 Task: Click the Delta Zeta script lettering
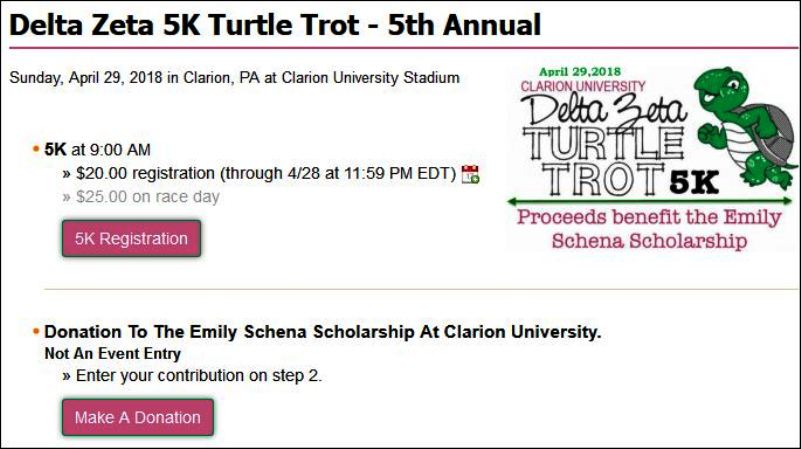[x=604, y=110]
